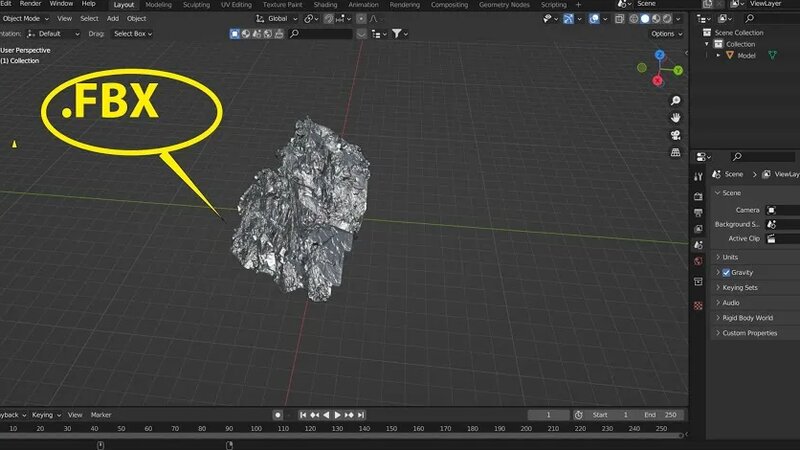Open the Collection properties tab icon
Viewport: 800px width, 450px height.
point(698,281)
